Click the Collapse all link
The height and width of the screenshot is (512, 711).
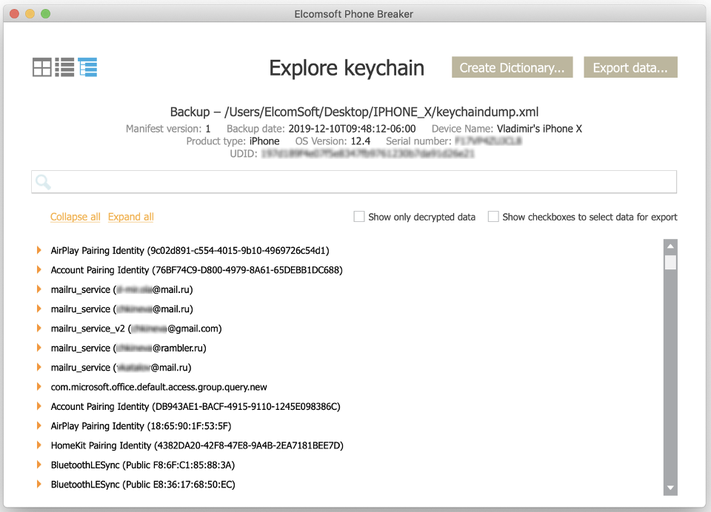coord(75,217)
